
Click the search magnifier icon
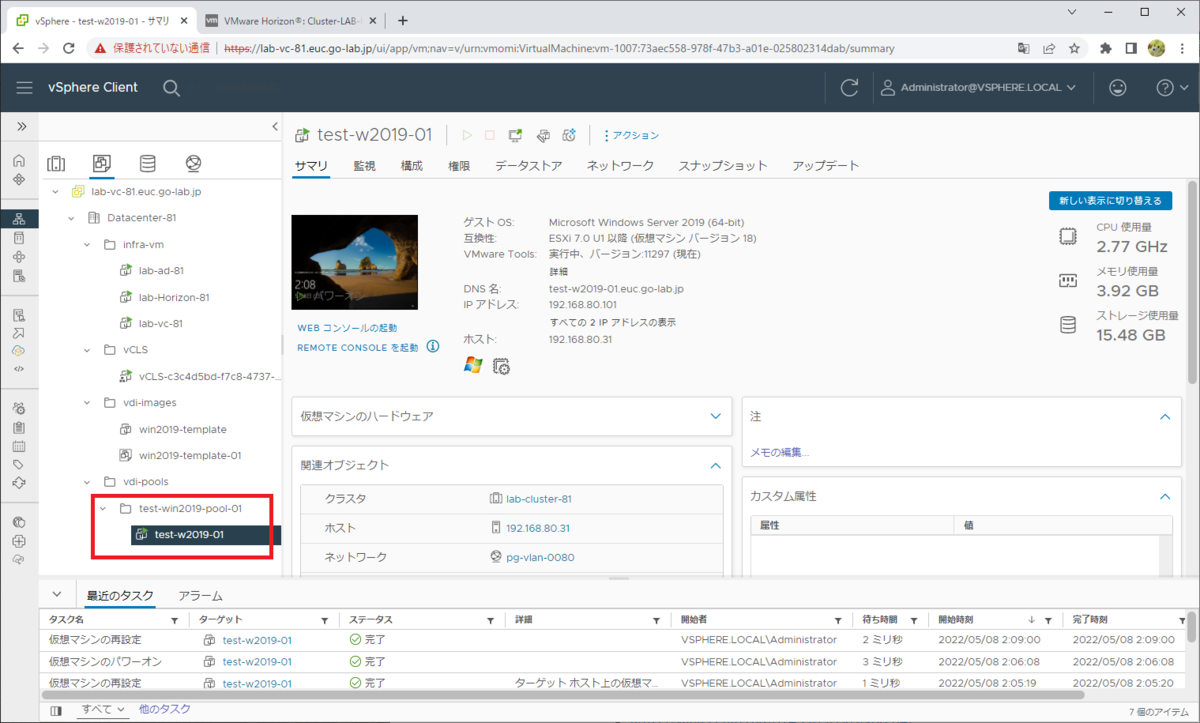click(171, 88)
